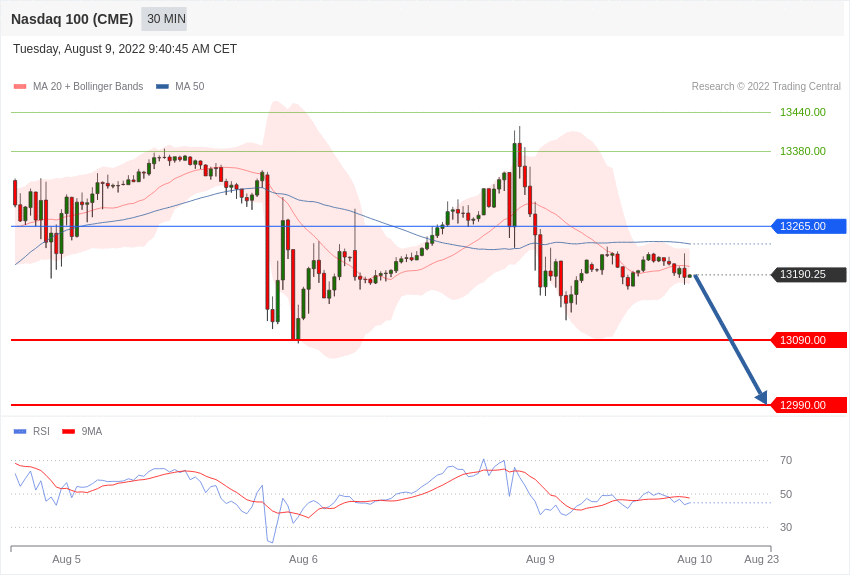Click the RSI legend label
Image resolution: width=850 pixels, height=576 pixels.
pos(41,432)
